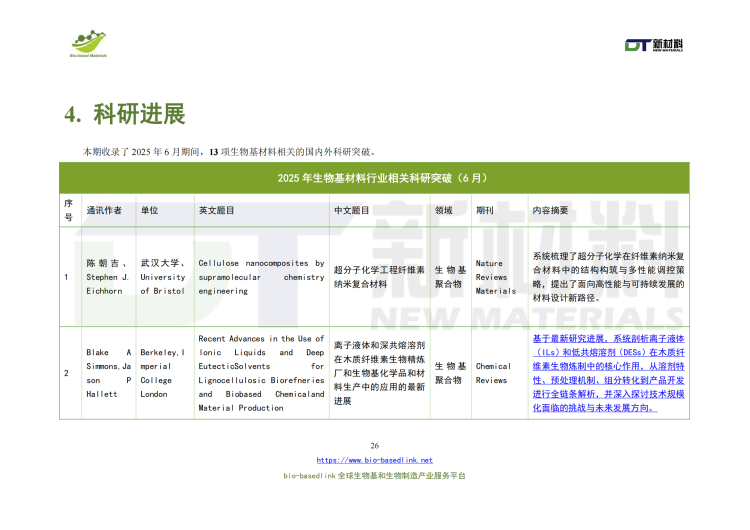This screenshot has height=530, width=750.
Task: Click the Nature Reviews Materials journal cell
Action: click(x=496, y=277)
